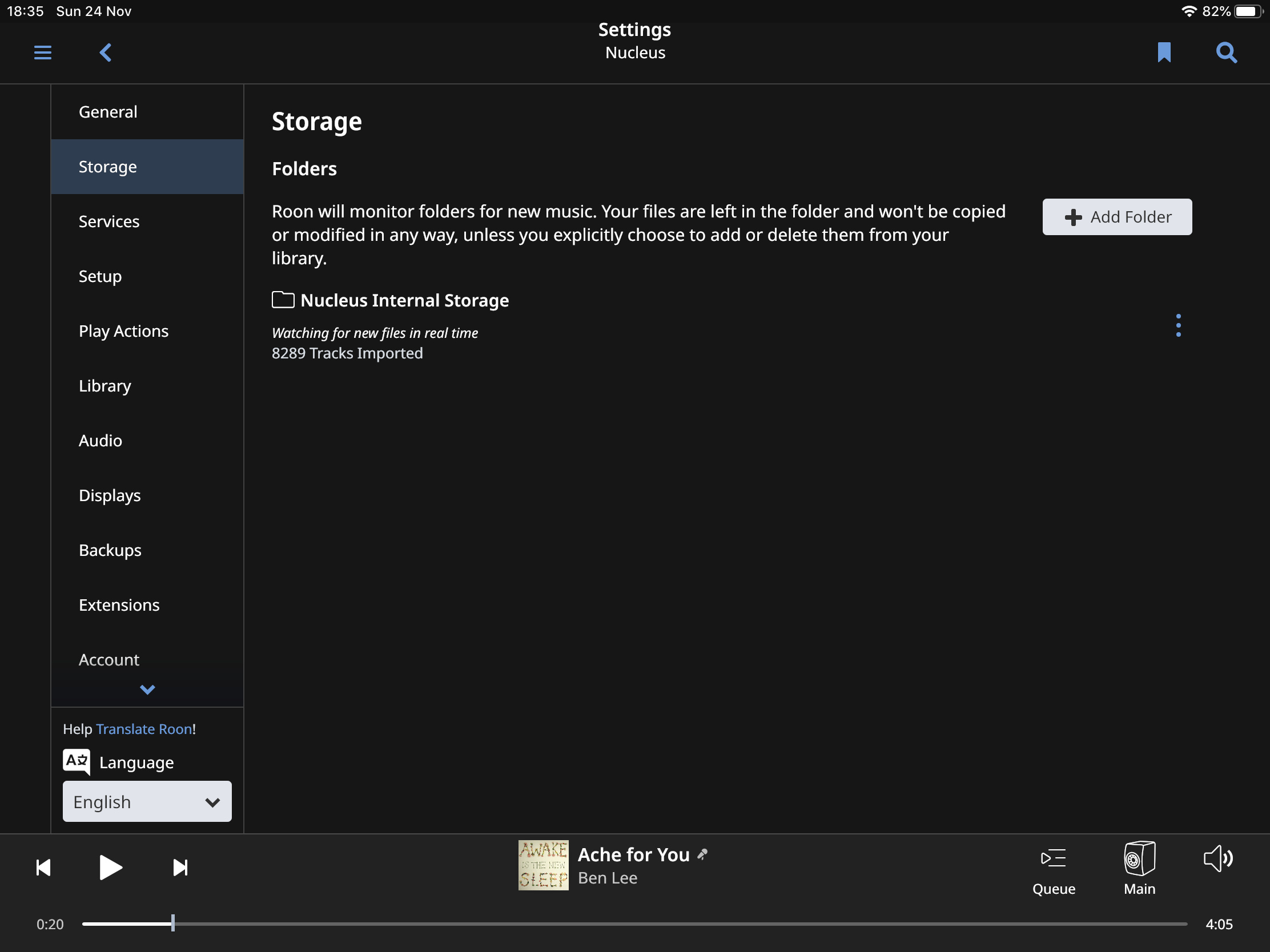This screenshot has height=952, width=1270.
Task: Tap the 18:35 clock in the status bar
Action: coord(25,11)
